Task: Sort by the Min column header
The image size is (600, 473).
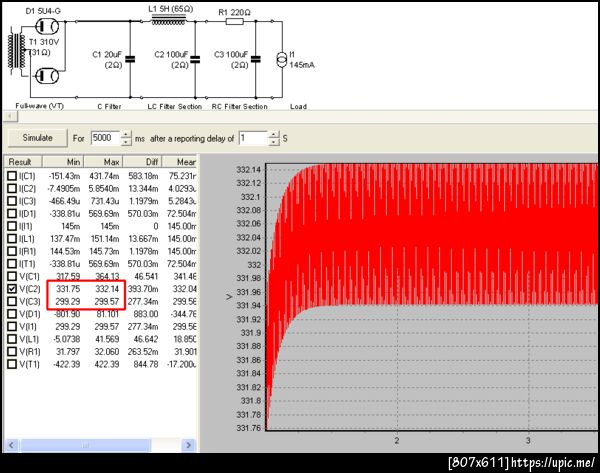Action: (63, 162)
